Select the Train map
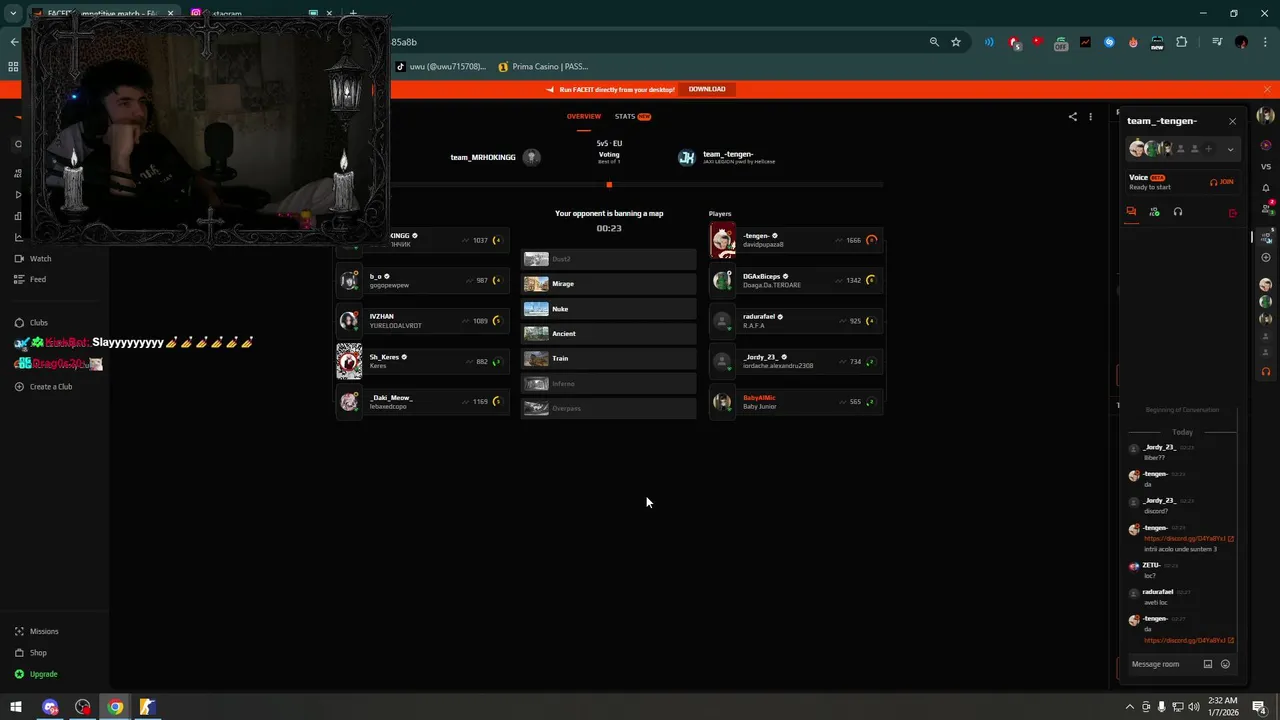Screen dimensions: 1280x720 click(x=608, y=358)
